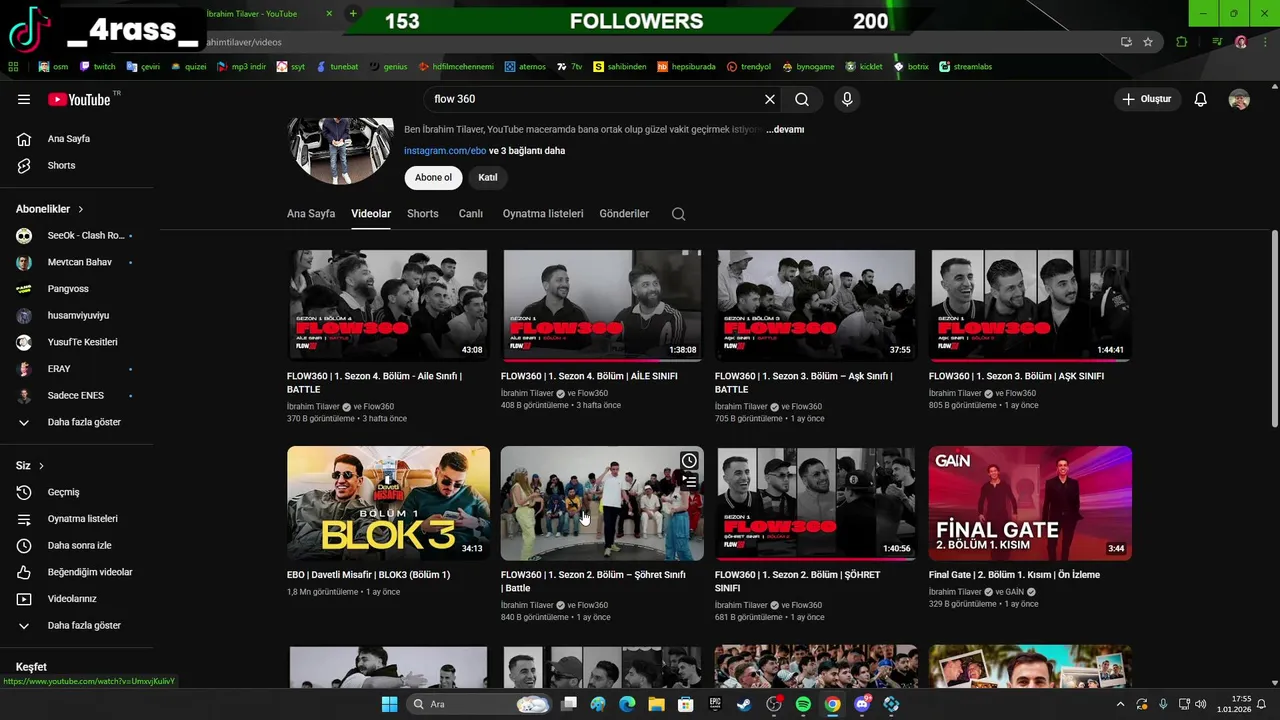Add the Şöhret Sınıfı Battle video to queue
The image size is (1280, 720).
(x=689, y=481)
